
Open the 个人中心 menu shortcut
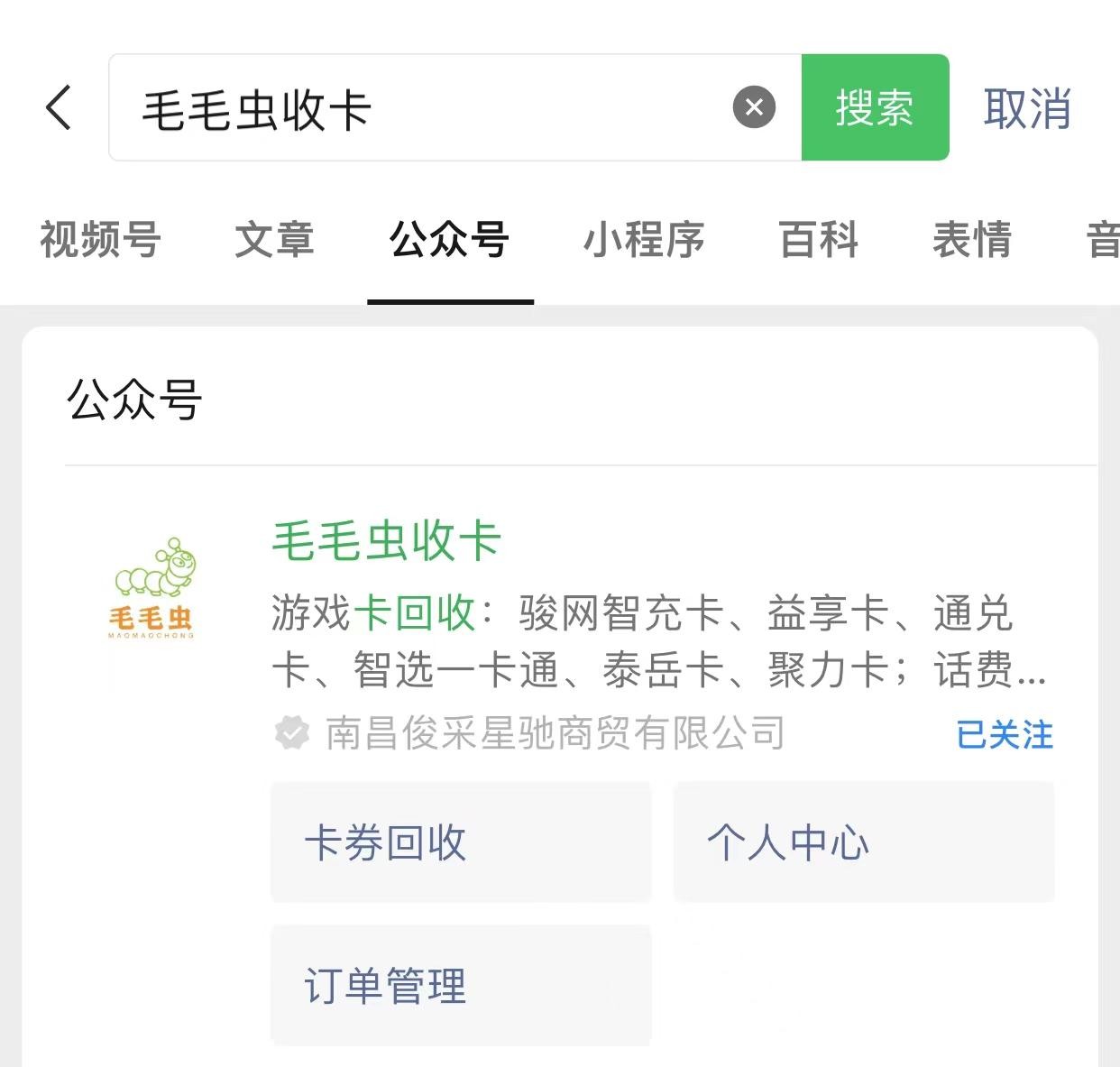click(x=863, y=842)
